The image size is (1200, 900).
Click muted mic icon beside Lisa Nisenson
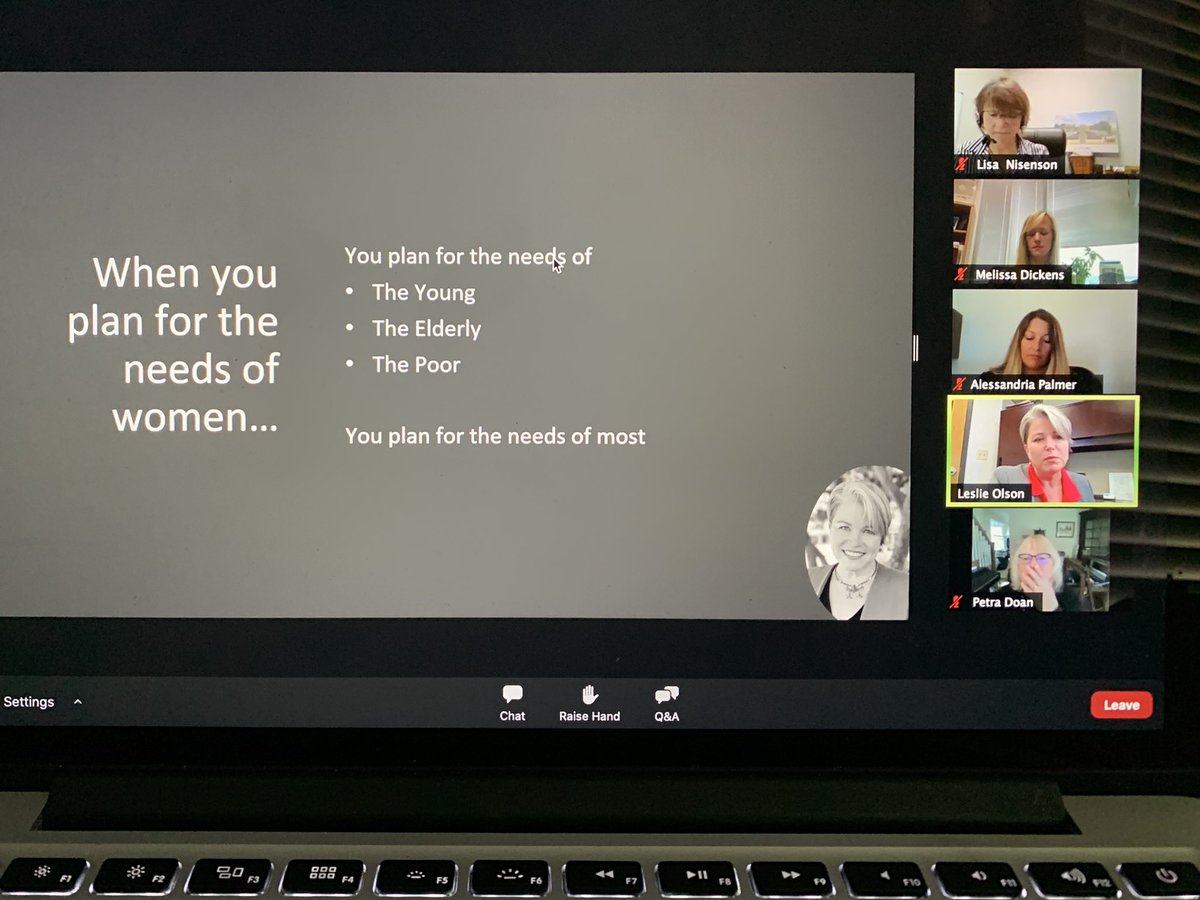pos(963,164)
